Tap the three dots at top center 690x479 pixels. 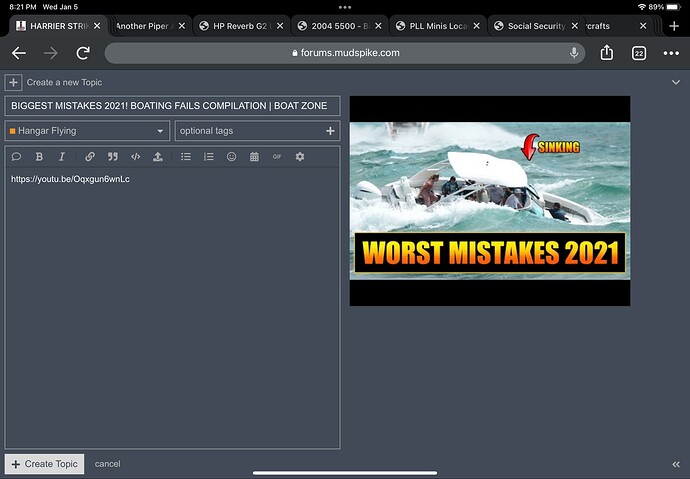tap(345, 7)
